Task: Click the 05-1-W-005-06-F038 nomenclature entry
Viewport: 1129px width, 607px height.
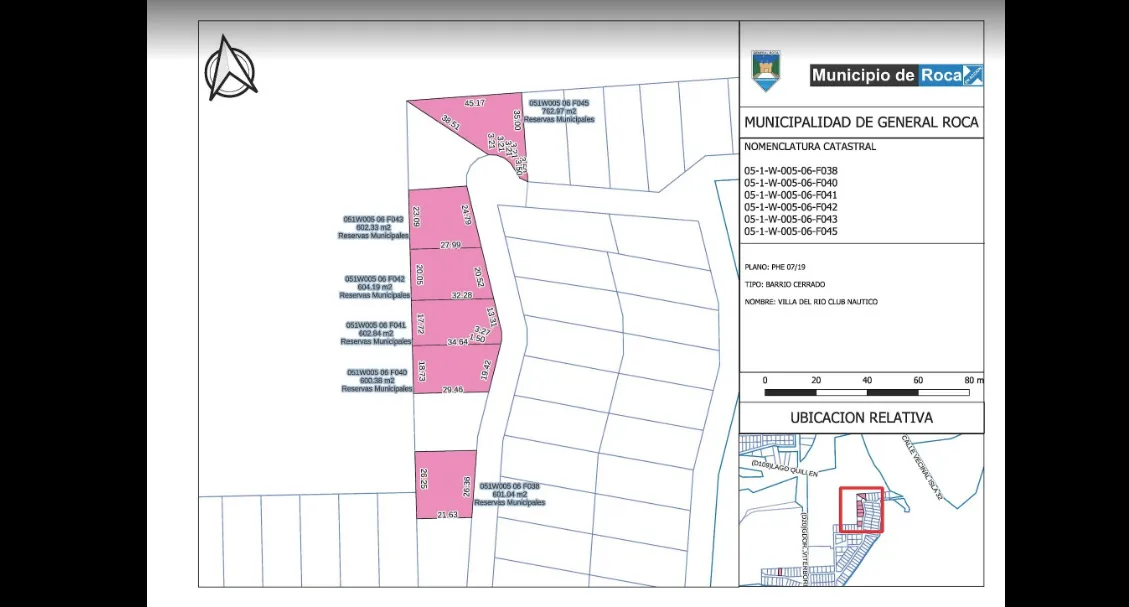Action: [791, 171]
